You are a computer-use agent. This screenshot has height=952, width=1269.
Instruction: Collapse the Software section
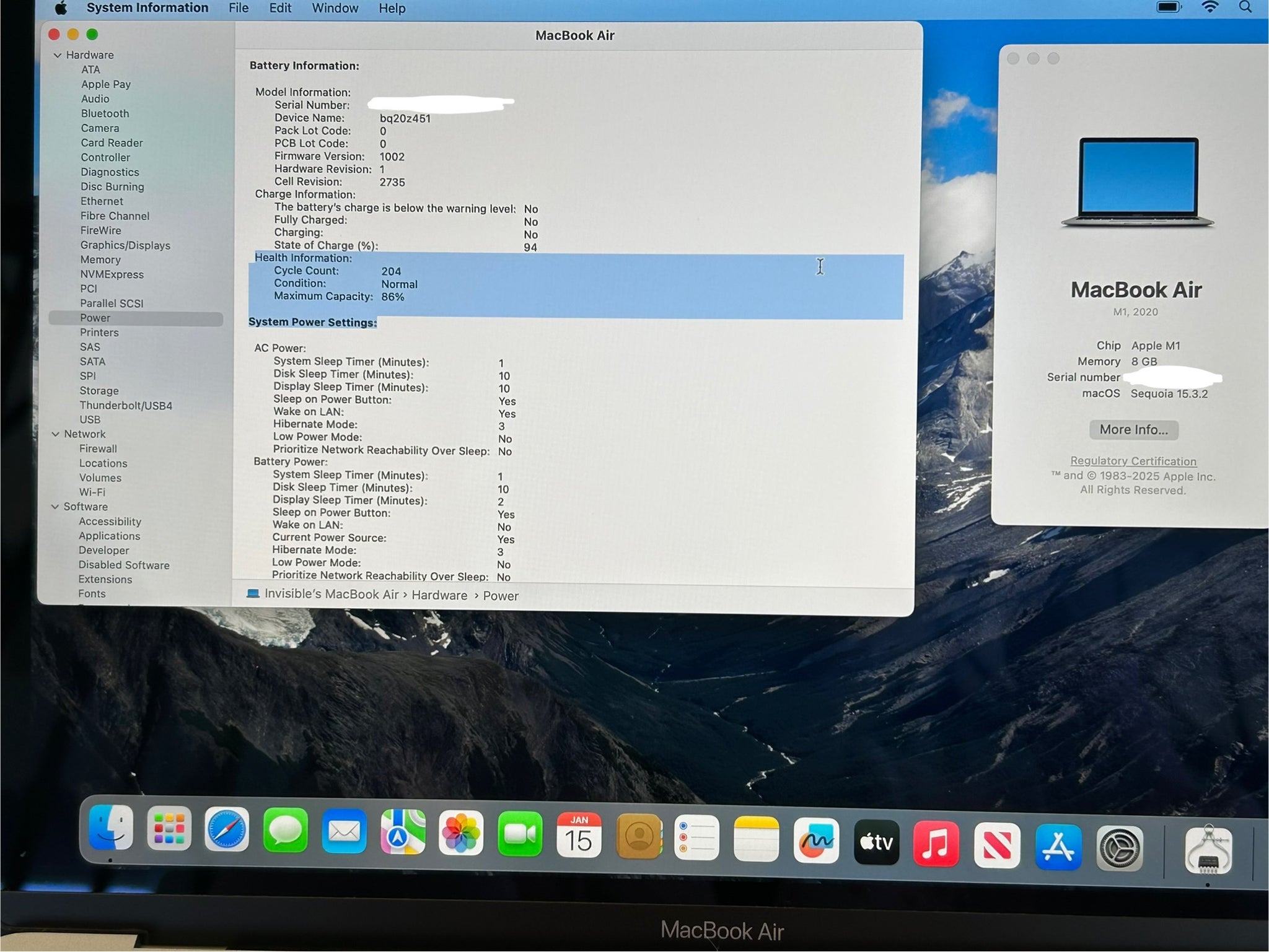55,507
